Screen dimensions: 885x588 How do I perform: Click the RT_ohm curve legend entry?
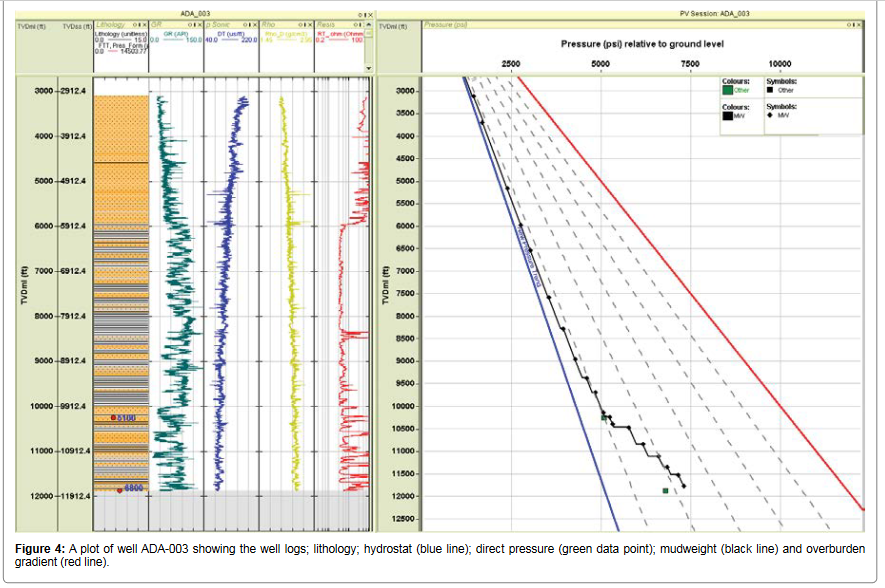click(x=341, y=34)
